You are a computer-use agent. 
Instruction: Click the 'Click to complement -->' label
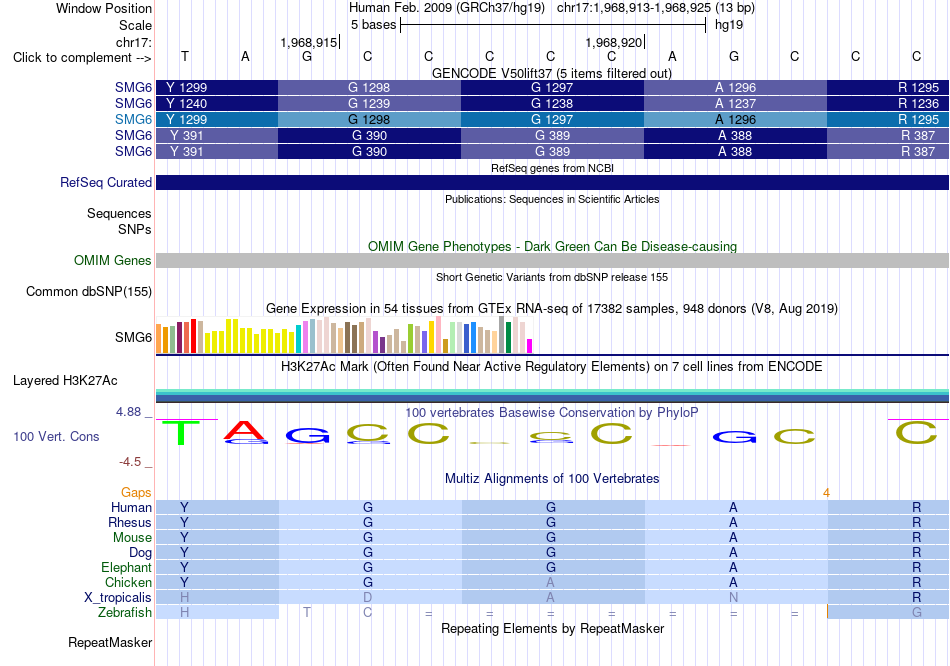[x=82, y=58]
